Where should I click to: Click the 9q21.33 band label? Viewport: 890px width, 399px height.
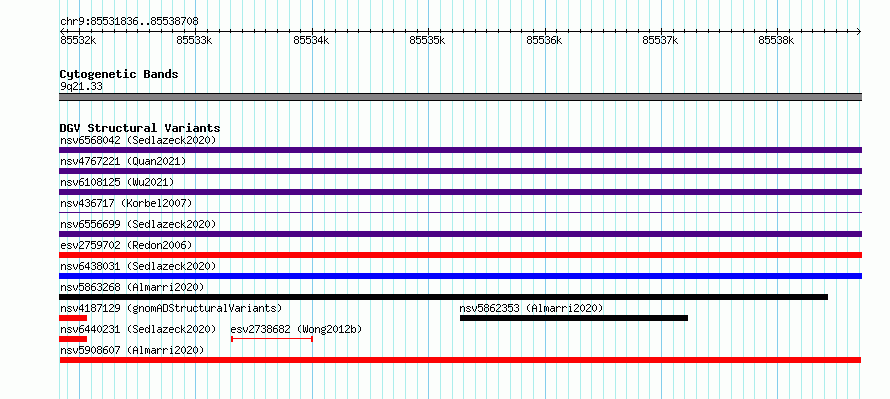pos(81,87)
